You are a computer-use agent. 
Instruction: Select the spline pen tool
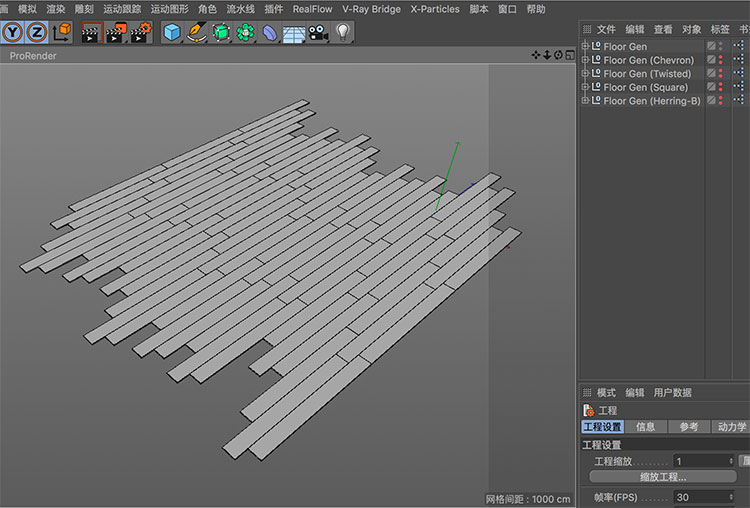(197, 33)
